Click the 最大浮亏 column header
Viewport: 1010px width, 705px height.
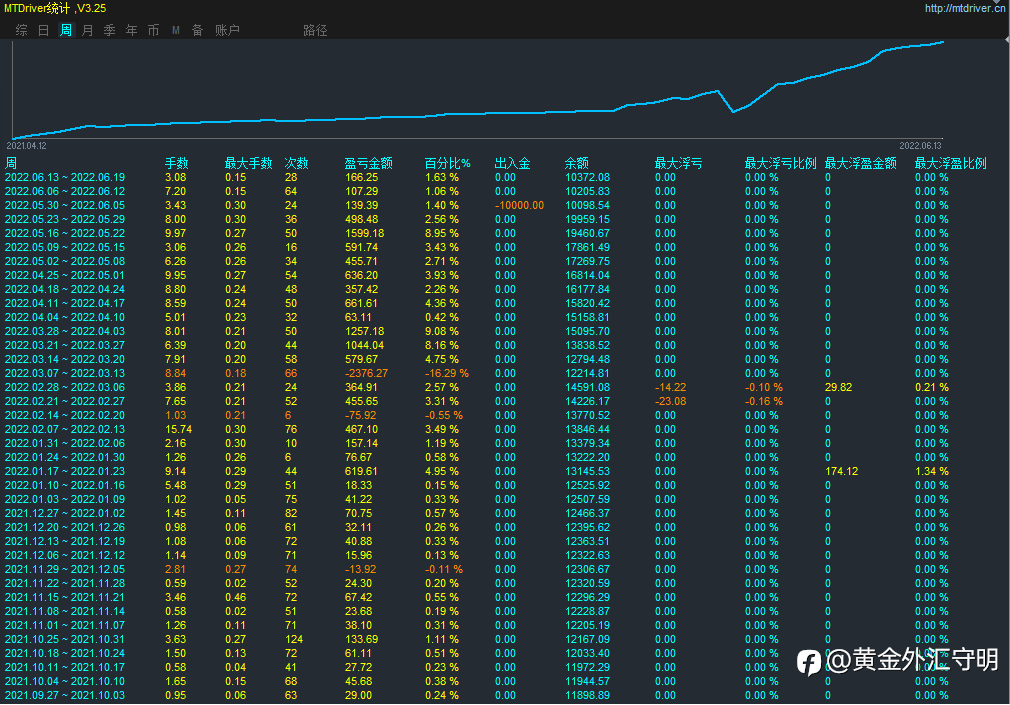pos(678,163)
